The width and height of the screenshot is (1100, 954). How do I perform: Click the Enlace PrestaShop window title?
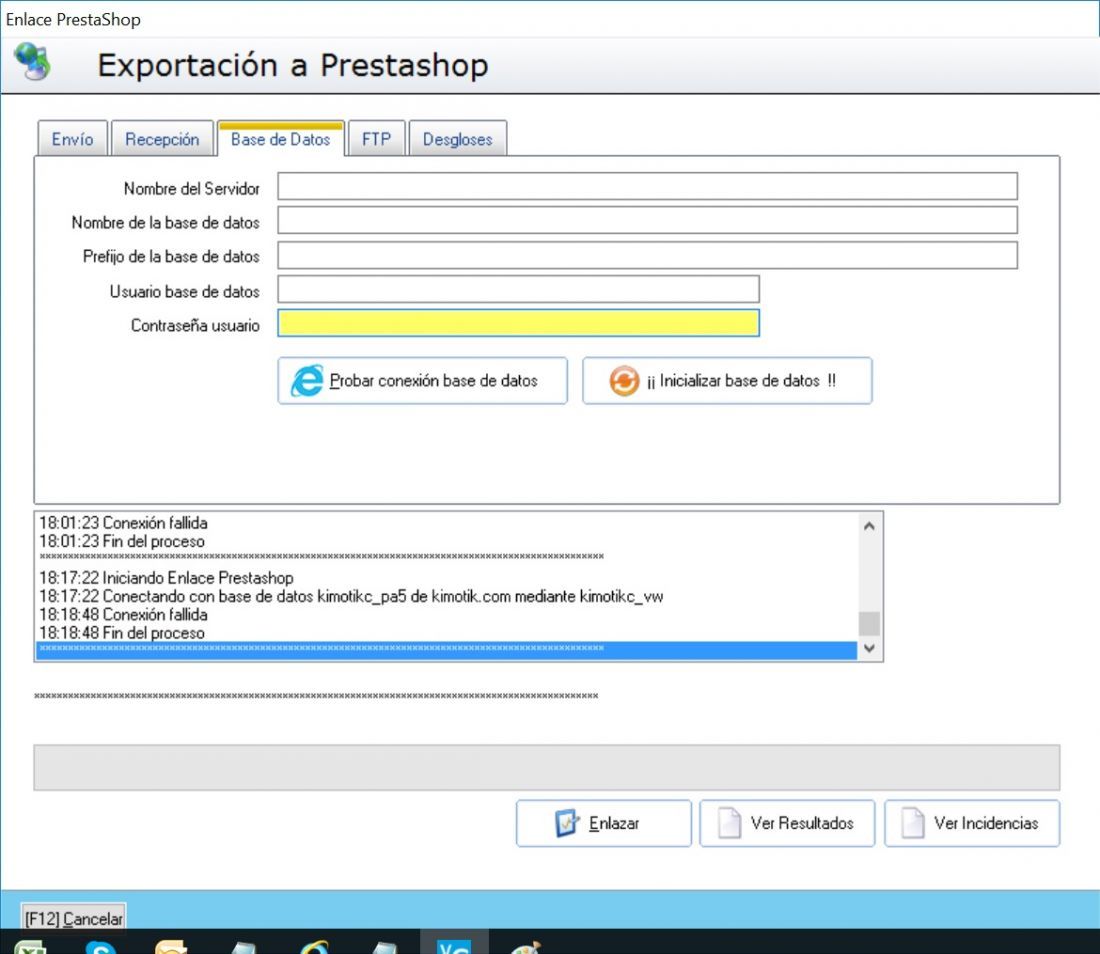tap(73, 19)
